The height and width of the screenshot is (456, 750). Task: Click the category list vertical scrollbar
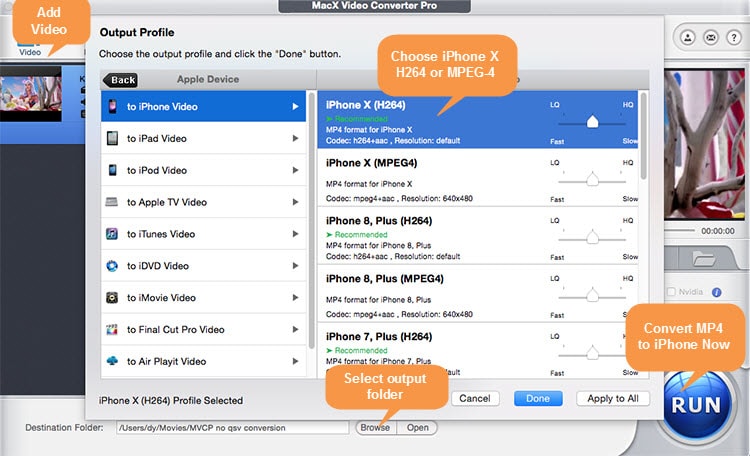coord(312,220)
